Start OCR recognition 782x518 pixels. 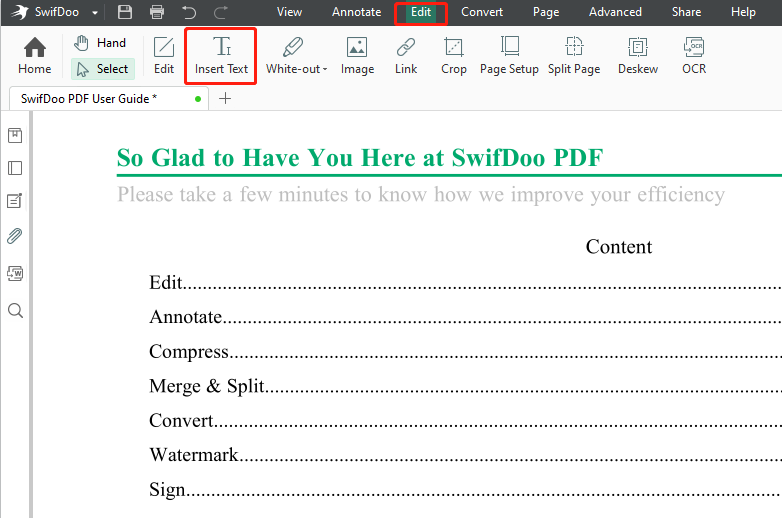point(694,55)
